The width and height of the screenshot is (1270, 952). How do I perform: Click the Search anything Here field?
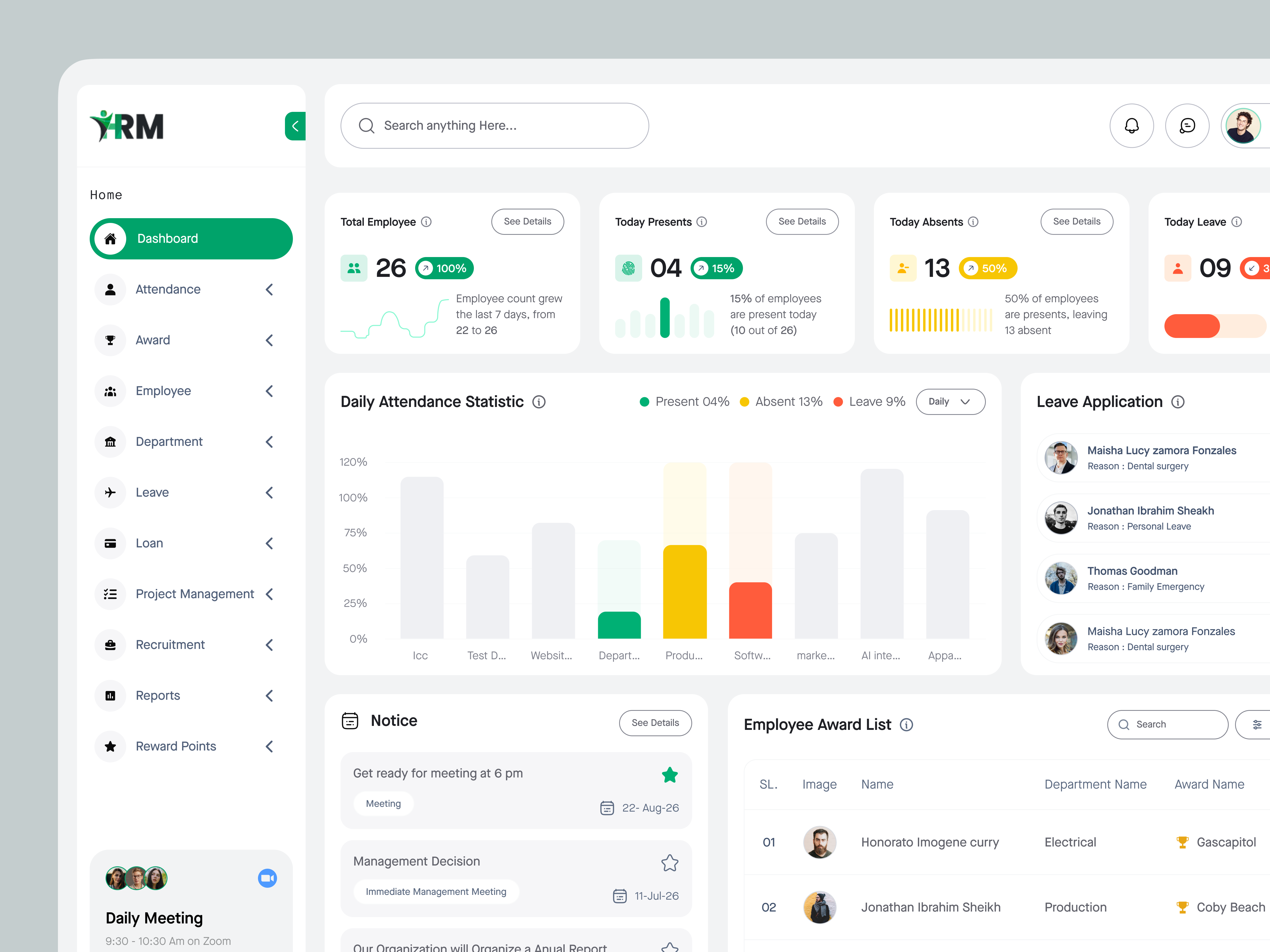pyautogui.click(x=495, y=126)
